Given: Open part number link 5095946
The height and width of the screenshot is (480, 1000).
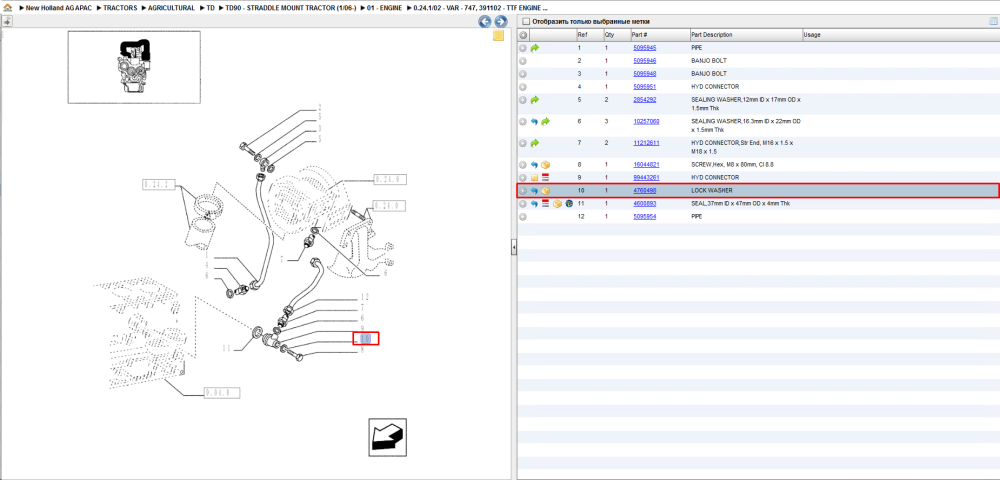Looking at the screenshot, I should tap(644, 61).
